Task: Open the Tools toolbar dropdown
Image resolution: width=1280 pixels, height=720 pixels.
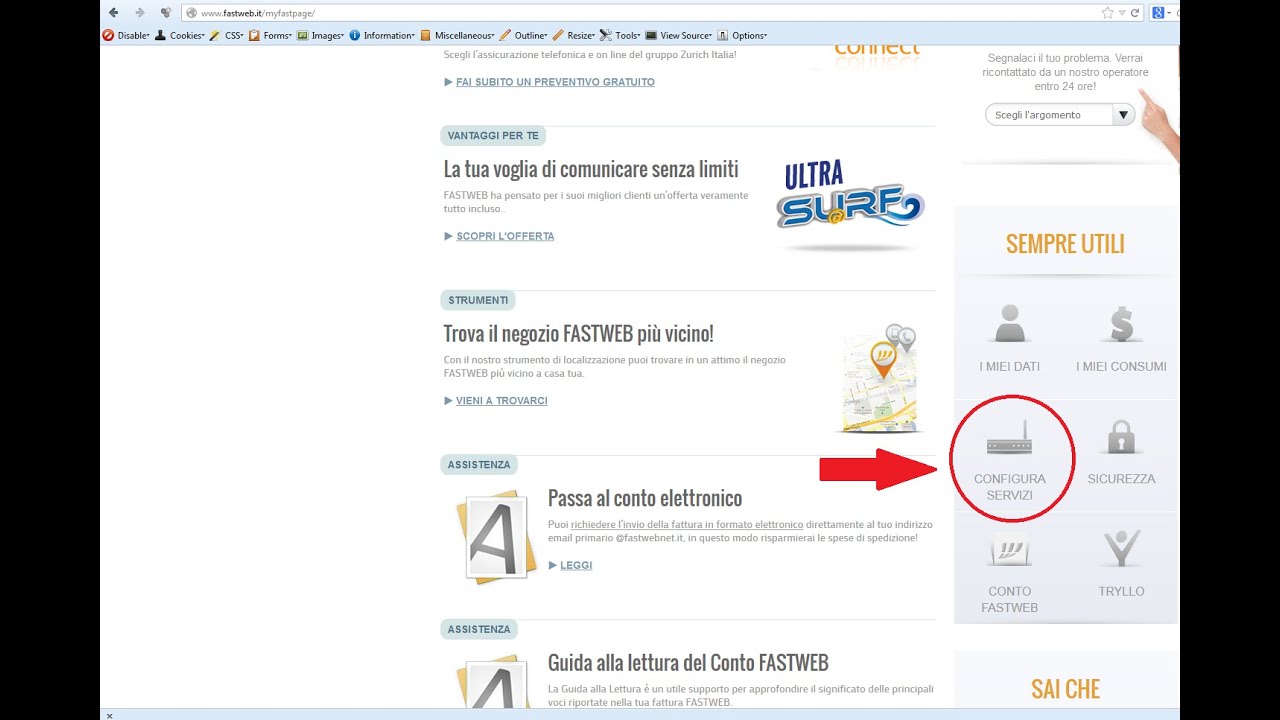Action: (620, 35)
